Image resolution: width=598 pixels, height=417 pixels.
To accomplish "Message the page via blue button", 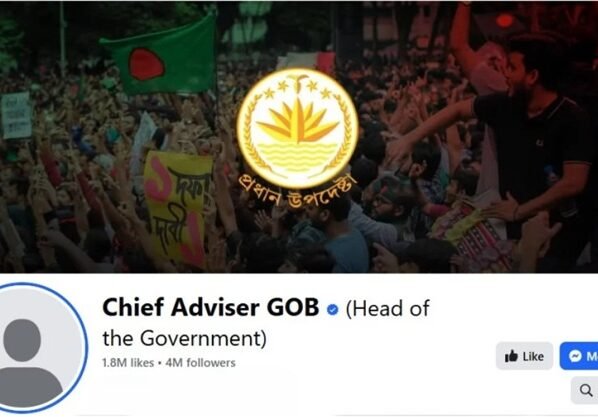I will [579, 356].
